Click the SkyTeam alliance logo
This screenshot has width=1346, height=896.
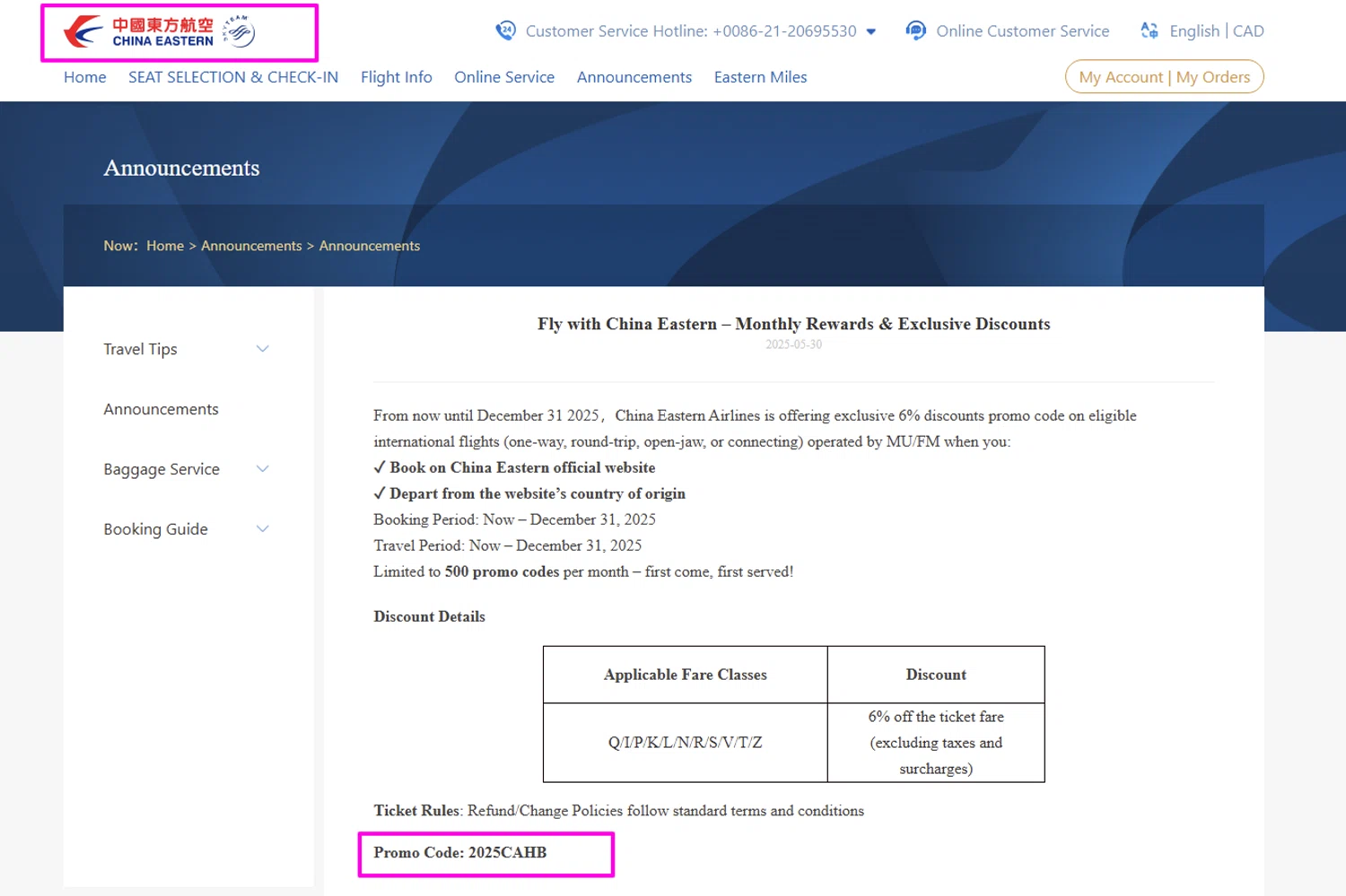pyautogui.click(x=239, y=31)
